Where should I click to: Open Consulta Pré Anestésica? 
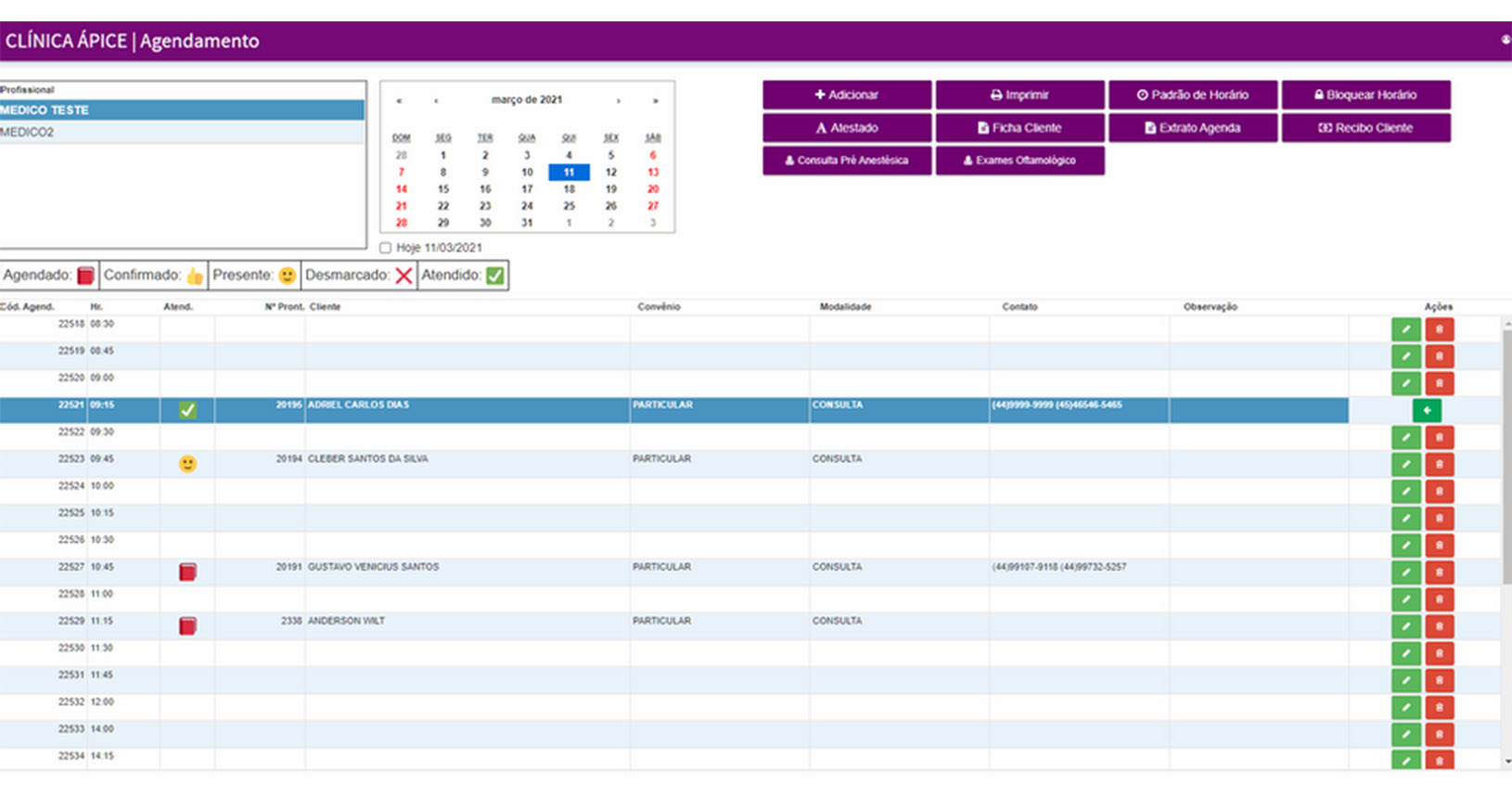(847, 161)
